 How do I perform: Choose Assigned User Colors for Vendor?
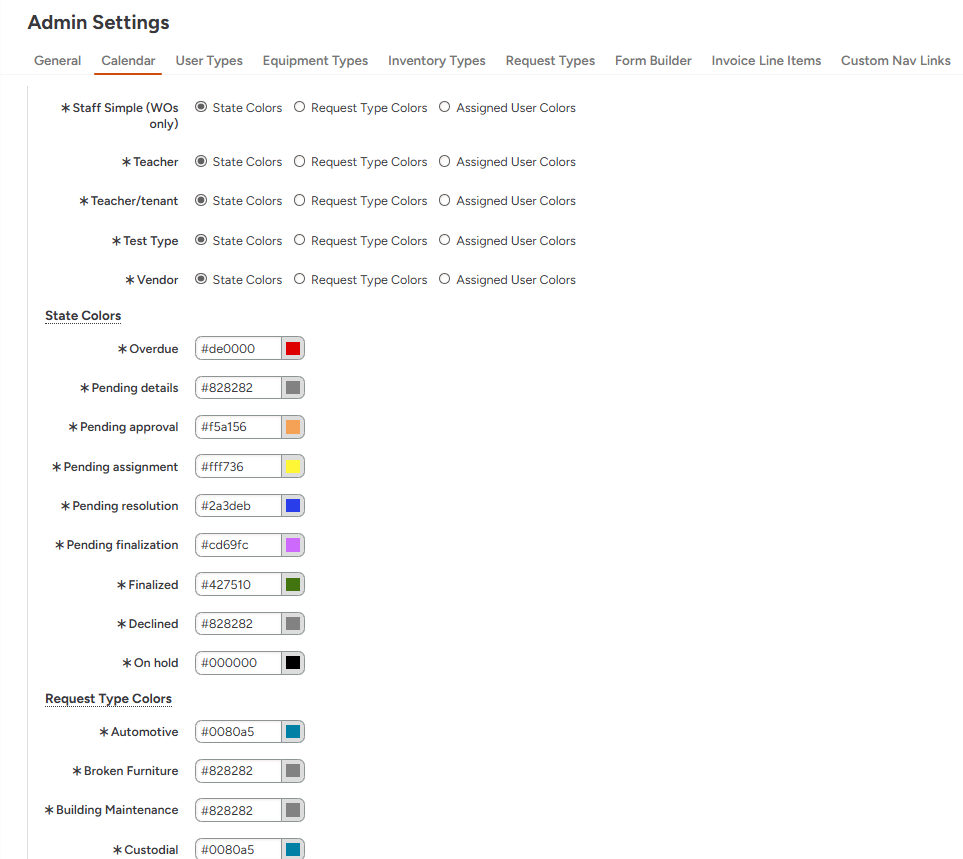coord(445,280)
